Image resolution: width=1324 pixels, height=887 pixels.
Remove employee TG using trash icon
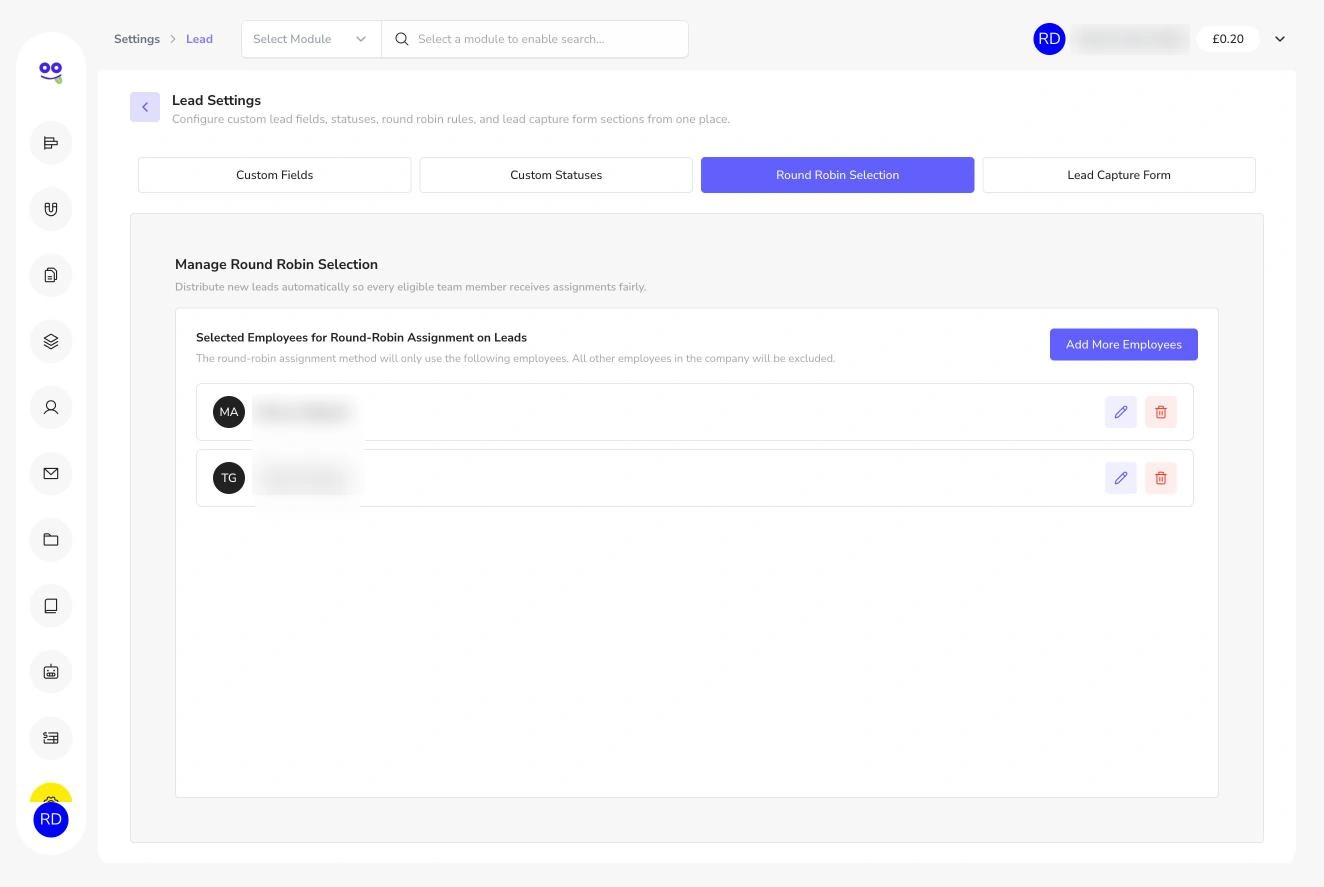click(1160, 478)
